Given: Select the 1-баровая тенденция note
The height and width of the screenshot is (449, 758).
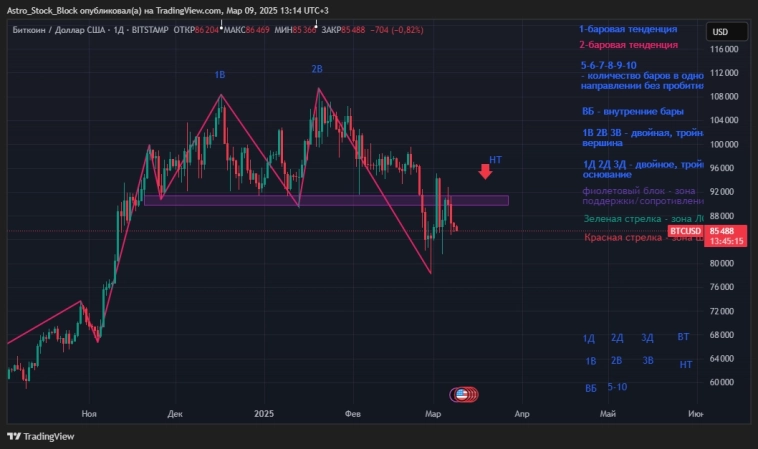Looking at the screenshot, I should pyautogui.click(x=628, y=29).
